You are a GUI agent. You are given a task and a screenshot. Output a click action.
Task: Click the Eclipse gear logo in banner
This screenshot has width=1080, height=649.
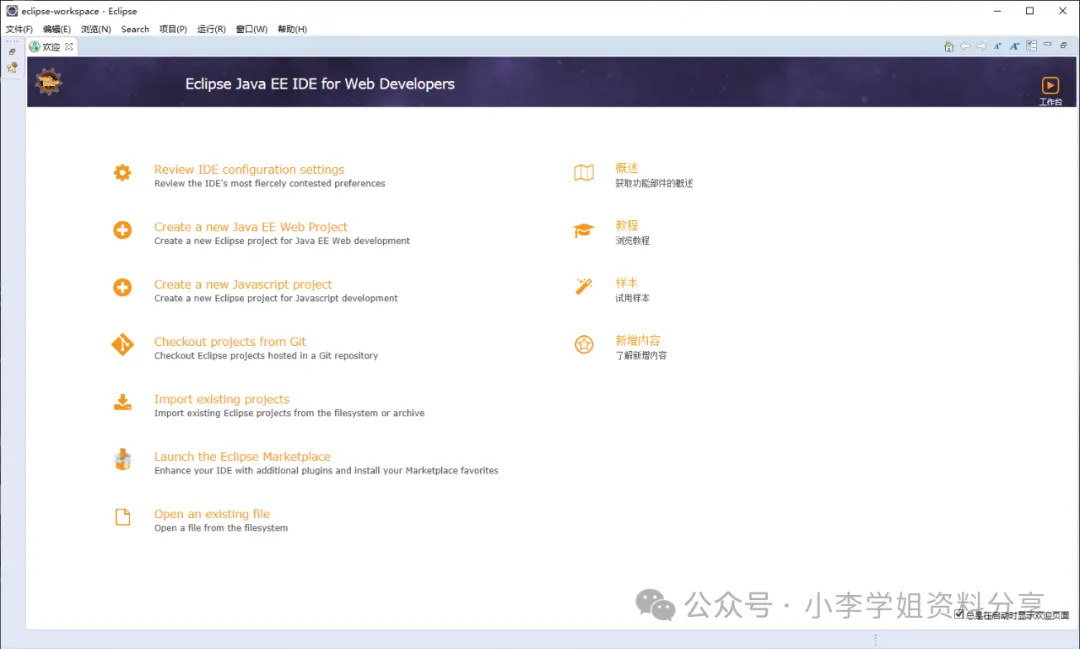(x=48, y=81)
